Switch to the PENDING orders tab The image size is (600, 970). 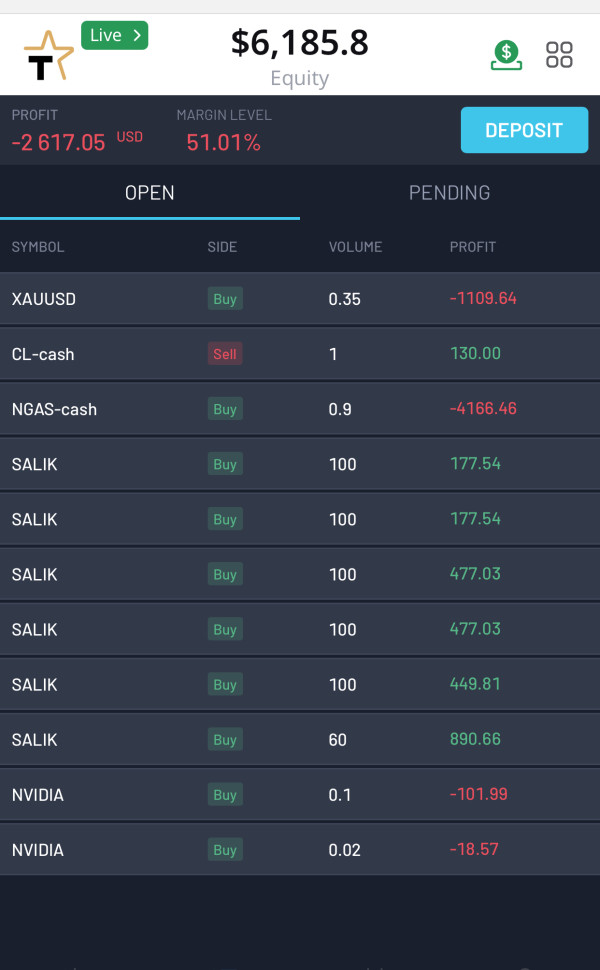coord(449,193)
